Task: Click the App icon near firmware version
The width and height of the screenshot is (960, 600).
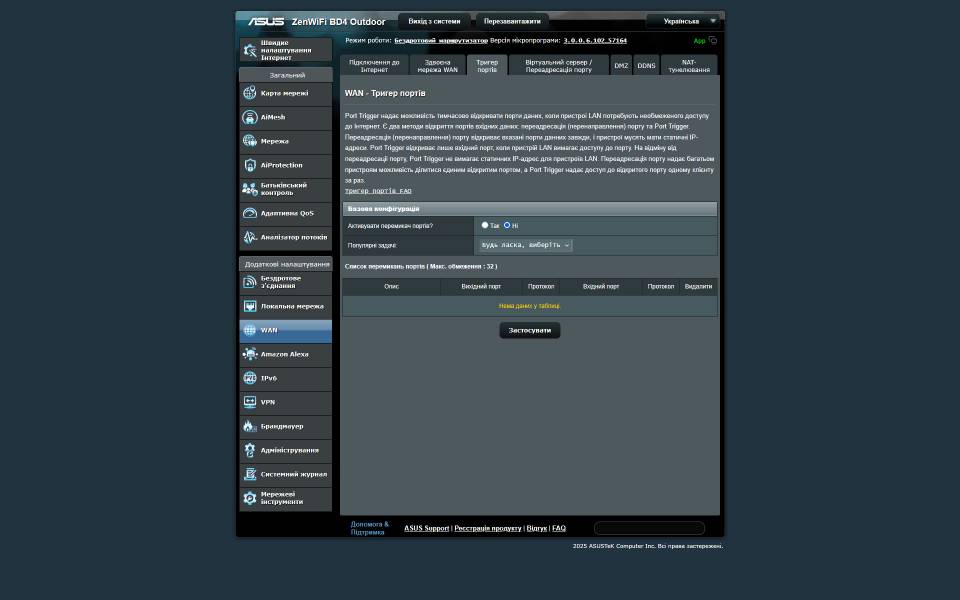Action: (x=712, y=41)
